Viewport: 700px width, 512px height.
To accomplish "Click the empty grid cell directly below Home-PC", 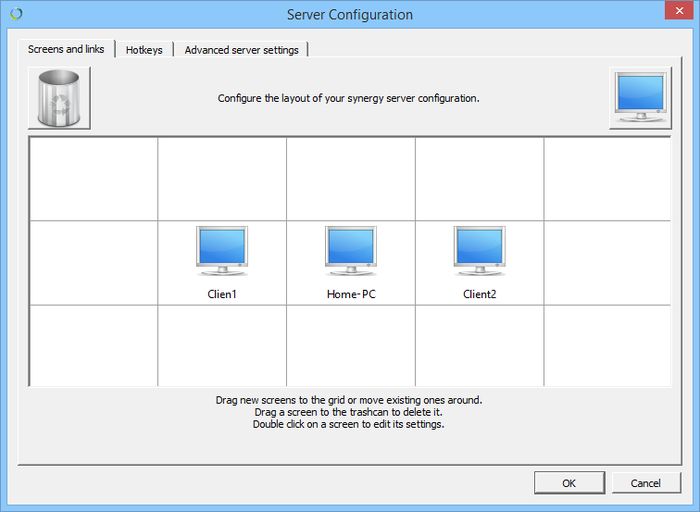I will pos(351,345).
